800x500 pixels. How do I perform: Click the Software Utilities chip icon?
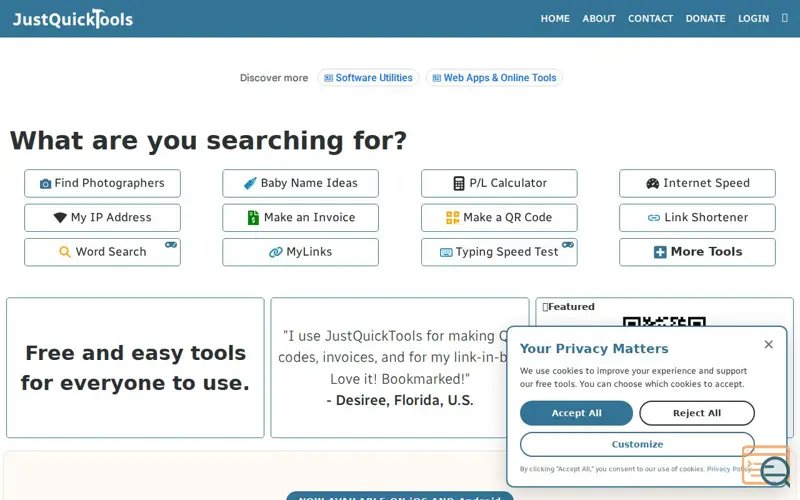(329, 78)
